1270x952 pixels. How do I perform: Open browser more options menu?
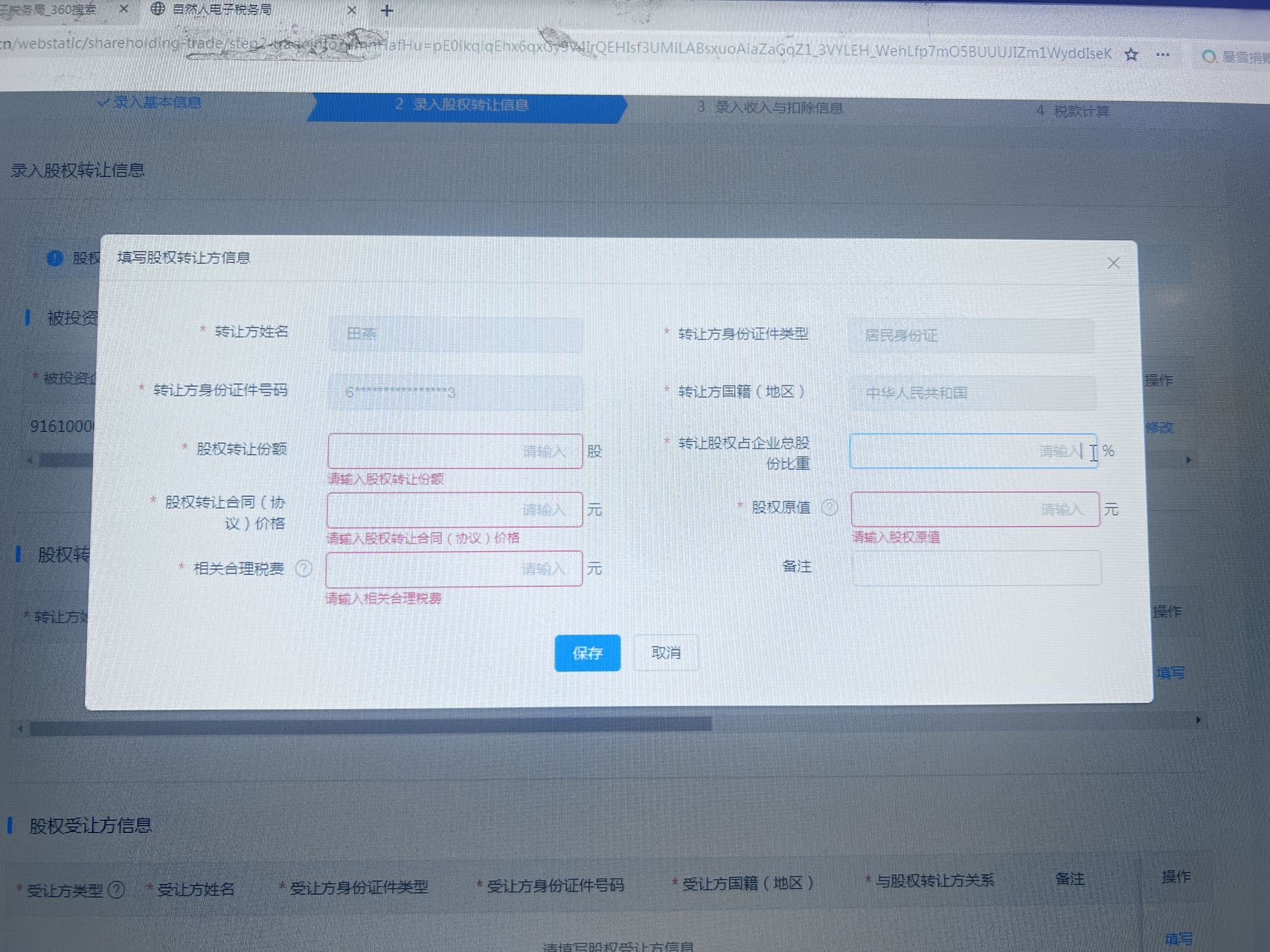(1163, 54)
